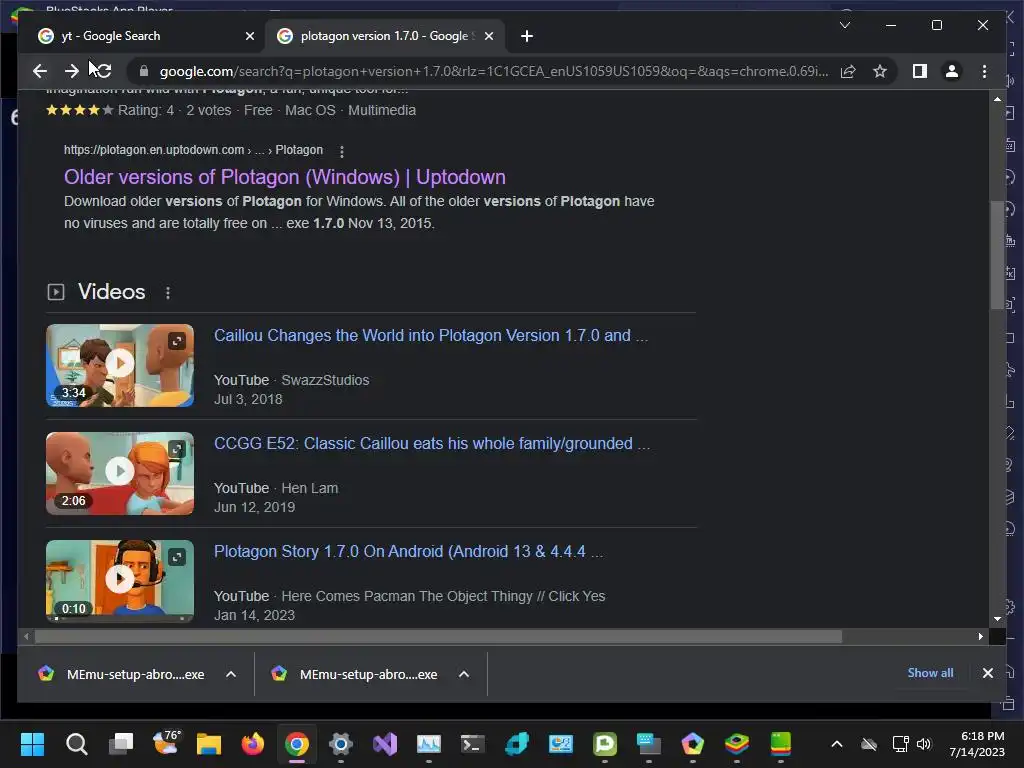Open the tab search dropdown

(x=844, y=25)
